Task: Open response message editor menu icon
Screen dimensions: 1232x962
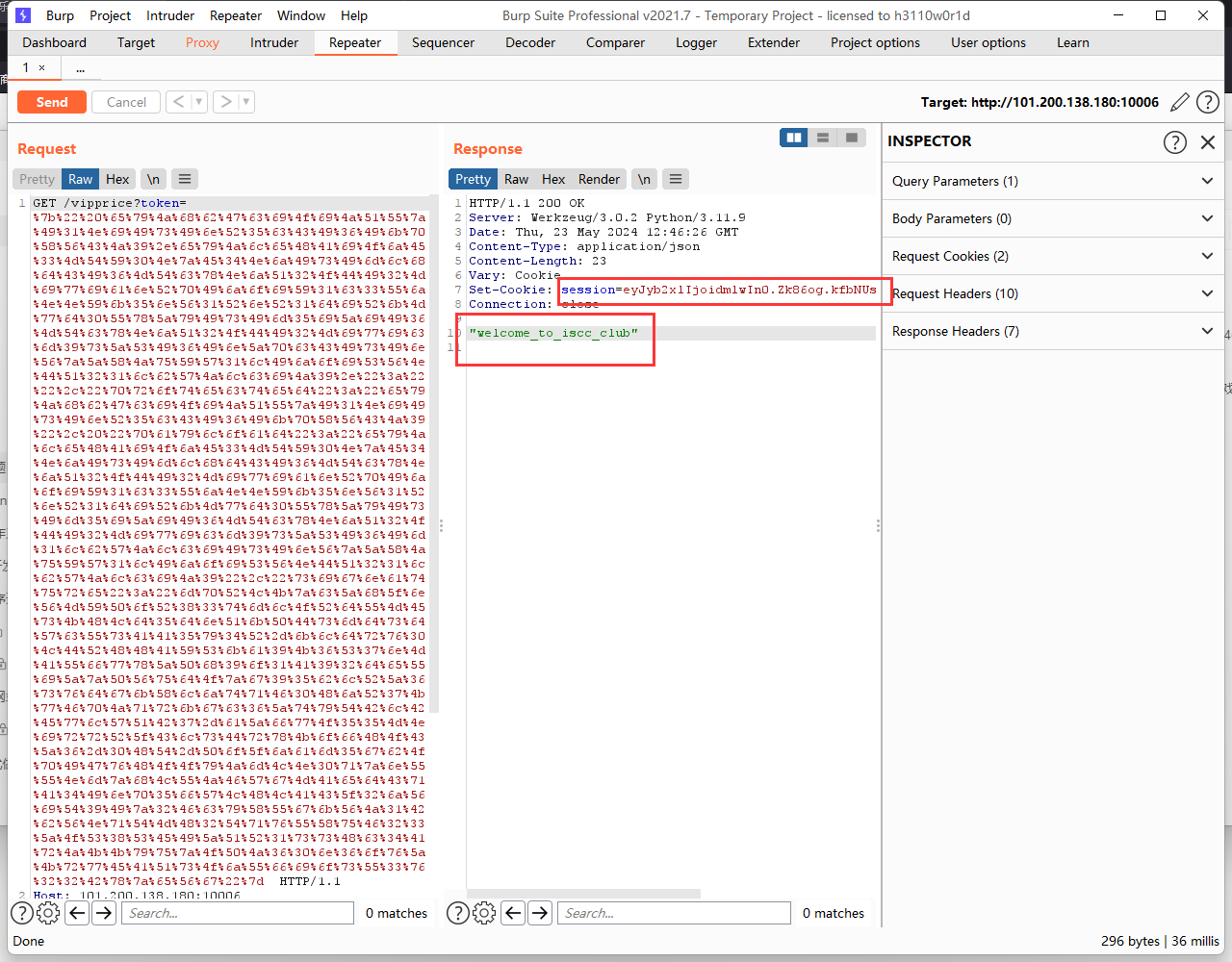Action: click(676, 179)
